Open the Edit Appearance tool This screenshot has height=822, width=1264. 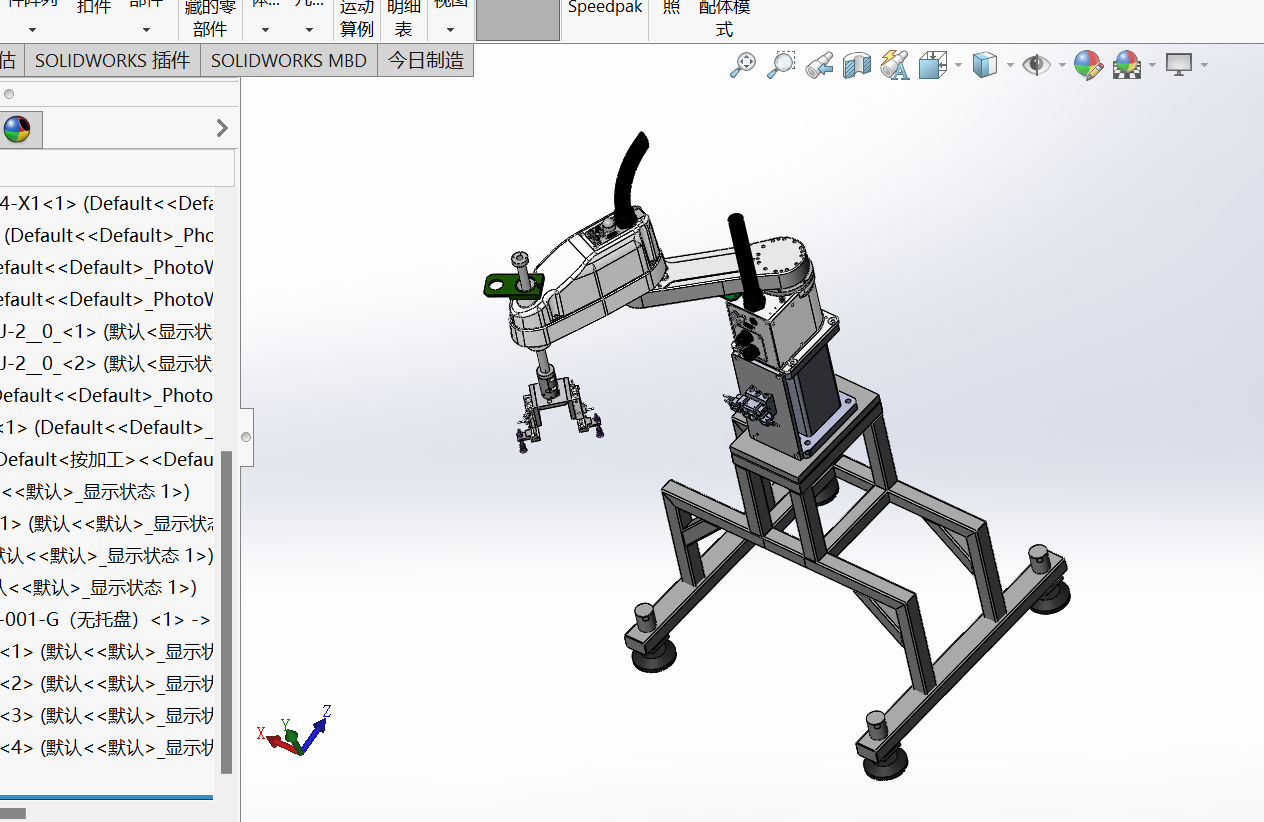[1088, 66]
